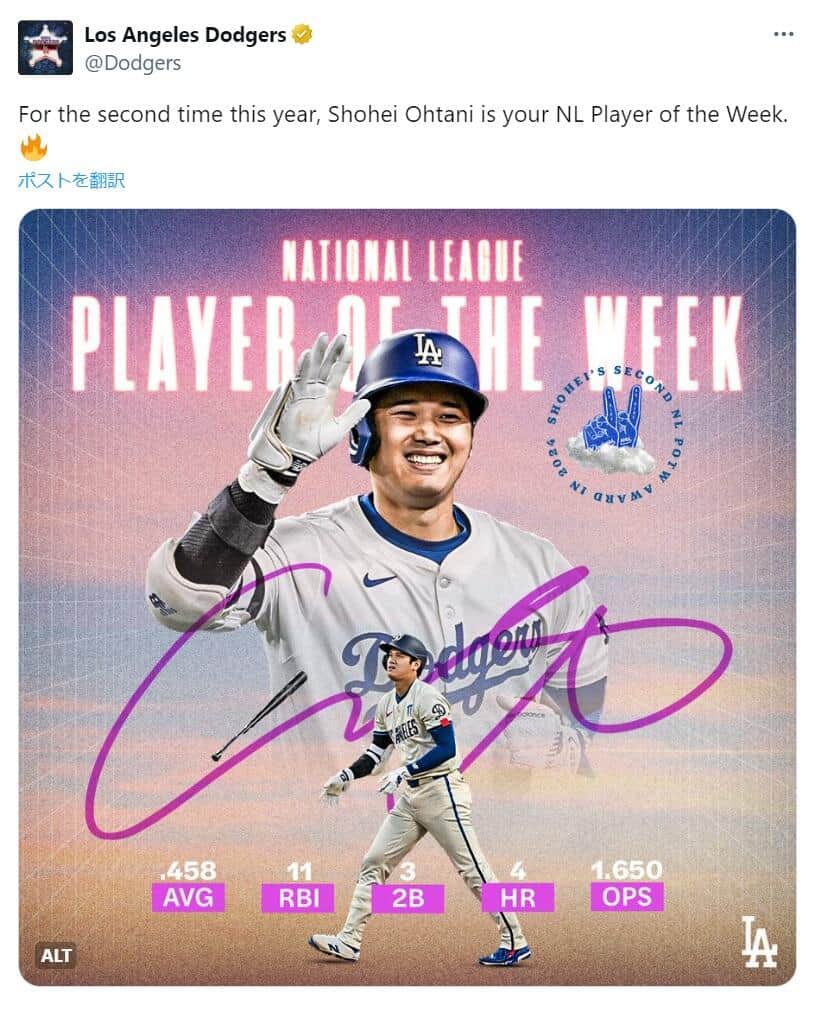The height and width of the screenshot is (1011, 813).
Task: Click the Los Angeles Dodgers display name
Action: (x=185, y=35)
